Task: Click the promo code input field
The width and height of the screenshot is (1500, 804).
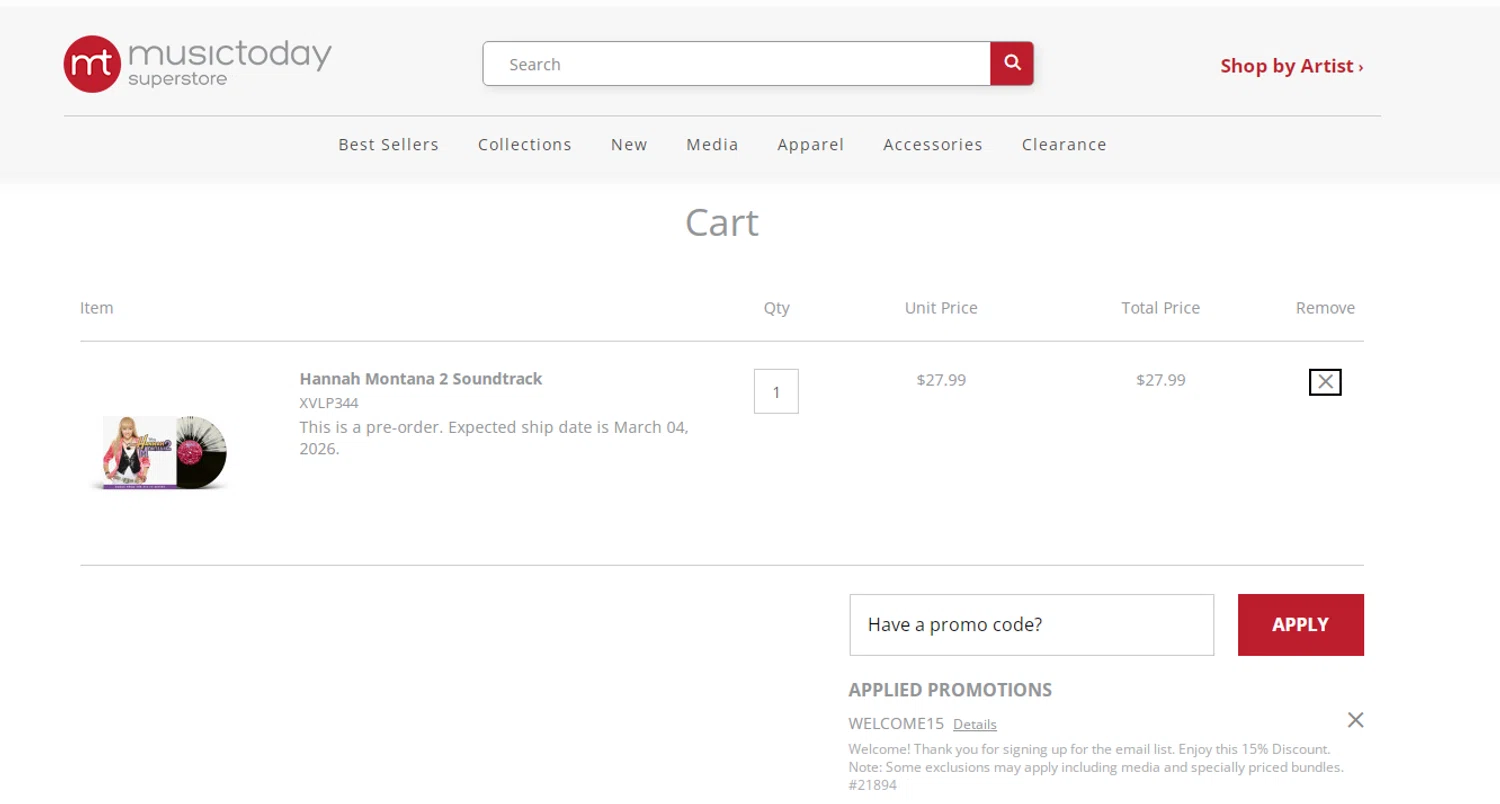Action: (x=1032, y=625)
